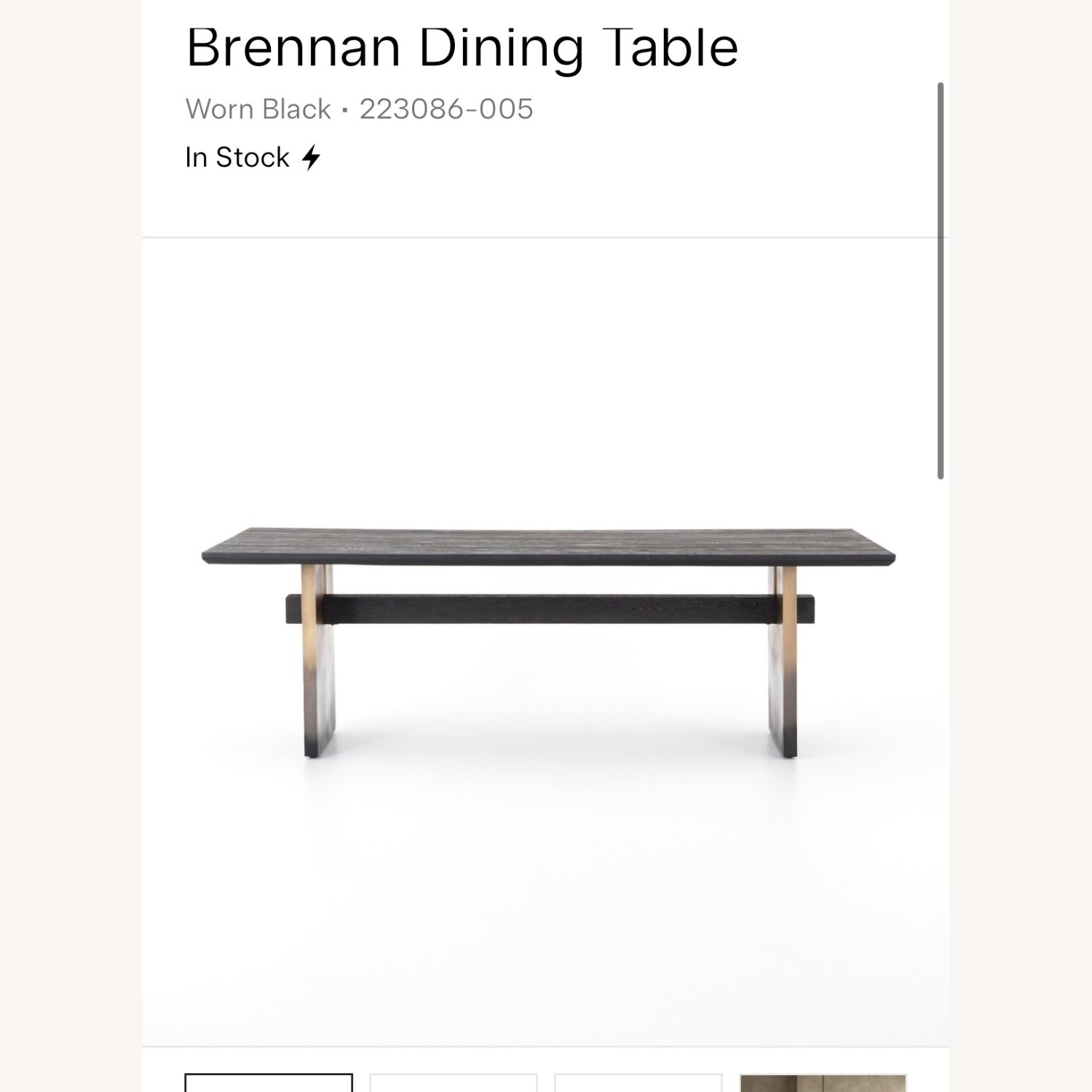The image size is (1092, 1092).
Task: Click the empty scrollbar track below the thumb
Action: tap(941, 728)
